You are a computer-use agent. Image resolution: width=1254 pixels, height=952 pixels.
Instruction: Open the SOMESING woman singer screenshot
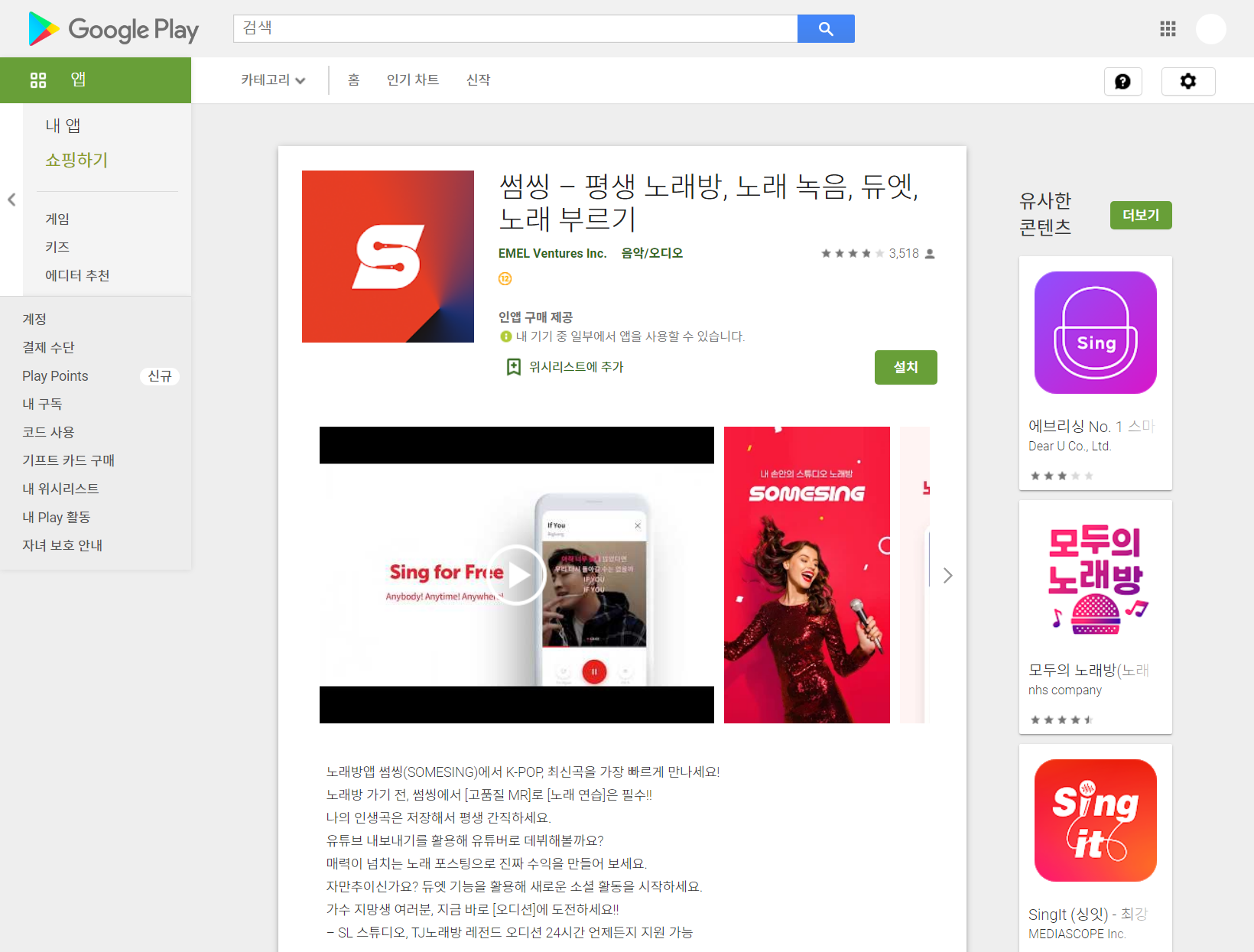[x=807, y=575]
